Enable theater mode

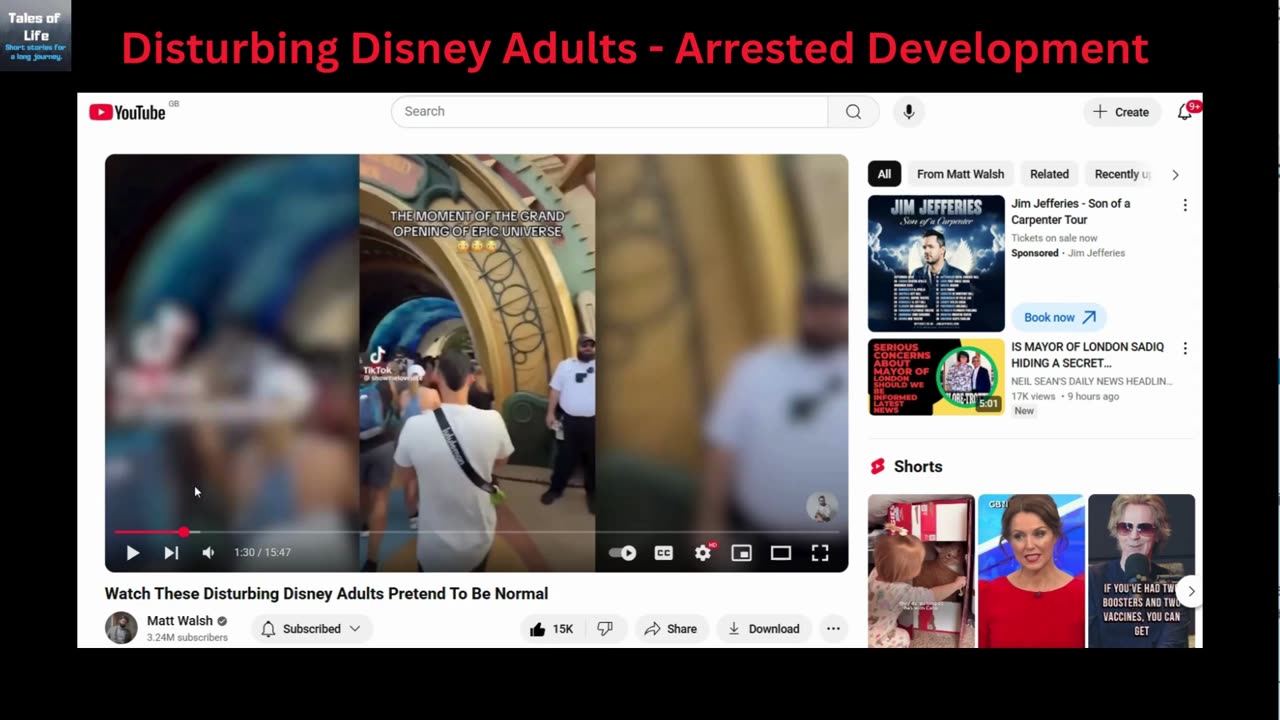click(x=781, y=553)
